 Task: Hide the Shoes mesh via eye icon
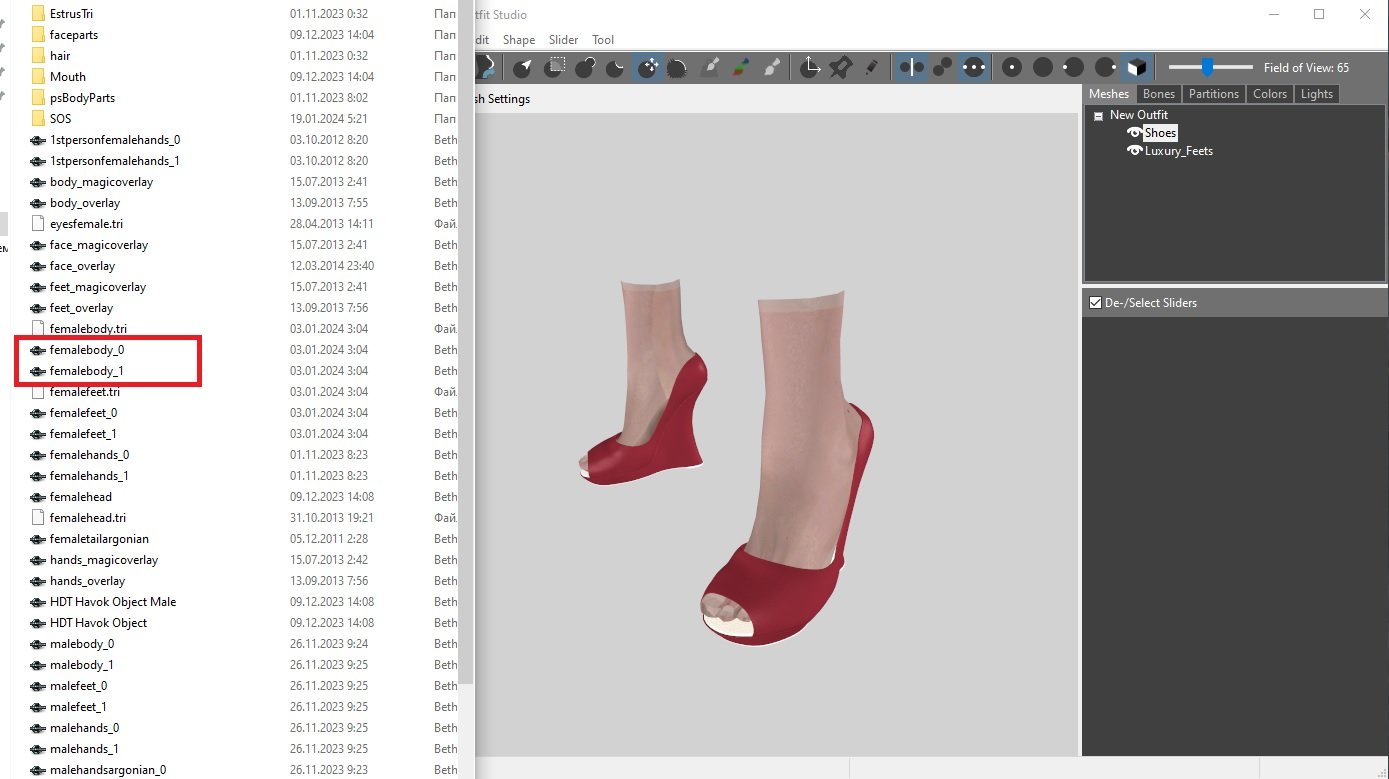tap(1134, 133)
